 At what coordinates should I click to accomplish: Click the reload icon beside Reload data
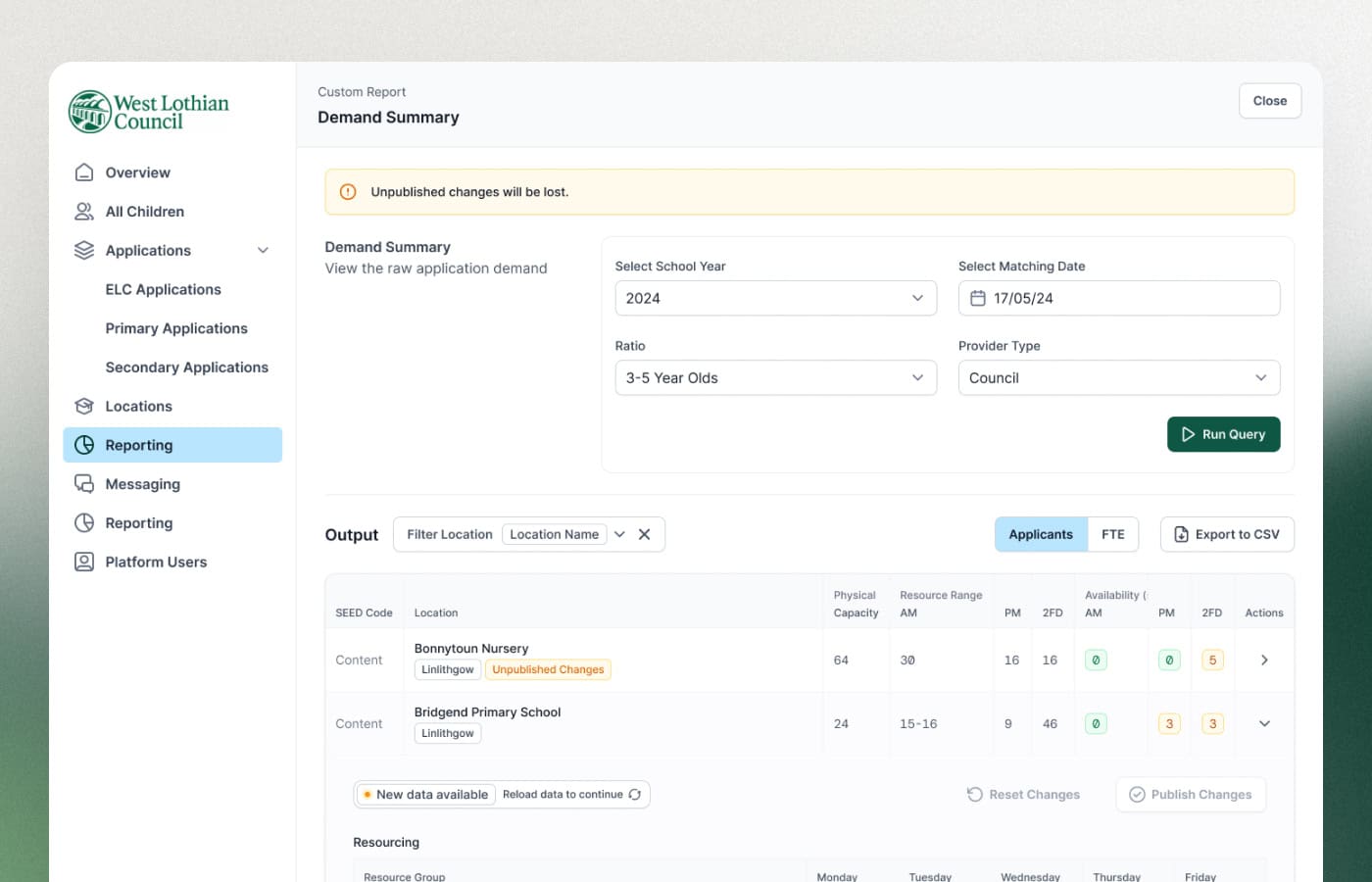635,795
